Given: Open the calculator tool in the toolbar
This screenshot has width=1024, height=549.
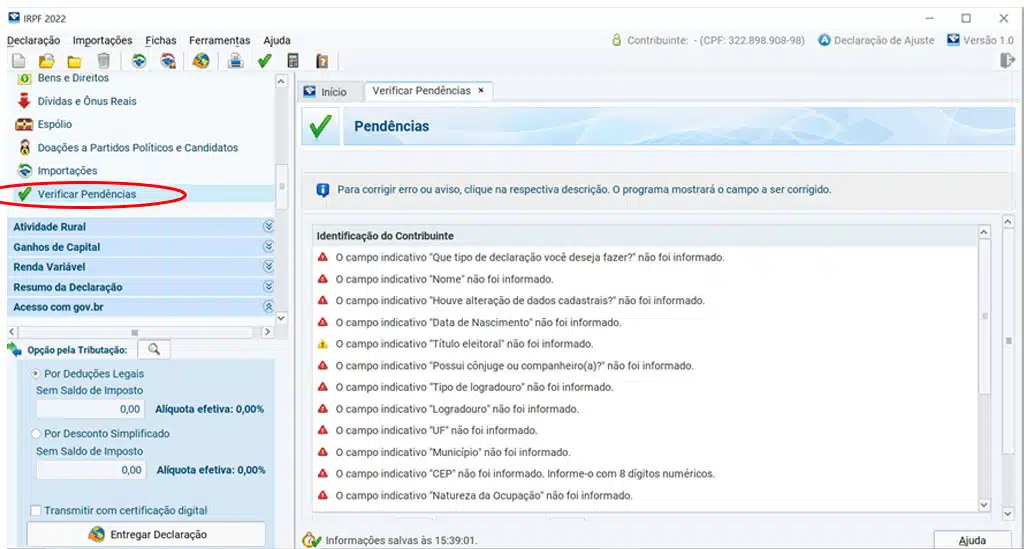Looking at the screenshot, I should [293, 61].
